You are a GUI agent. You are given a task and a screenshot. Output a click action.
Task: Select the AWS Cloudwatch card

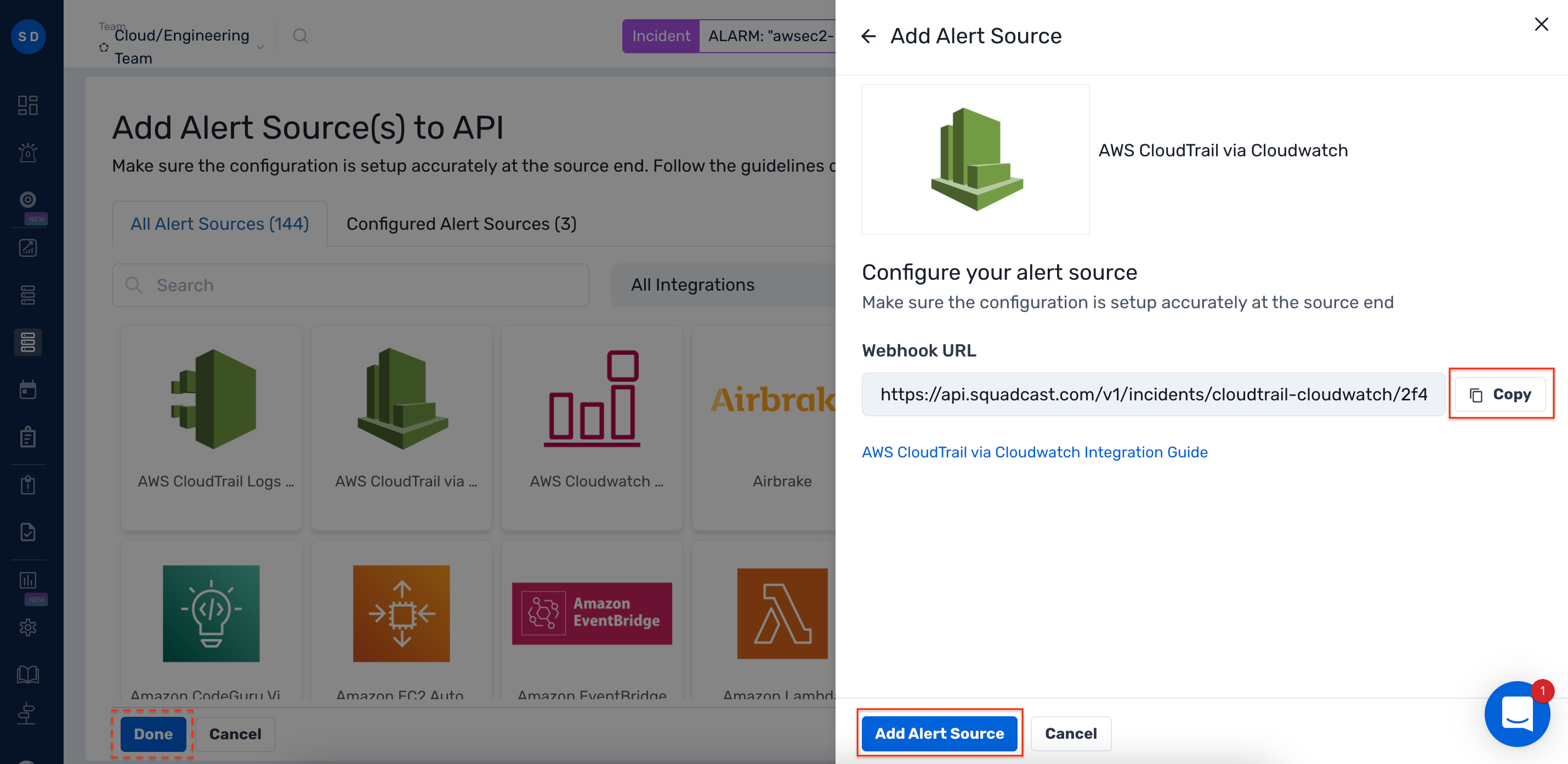click(x=592, y=427)
